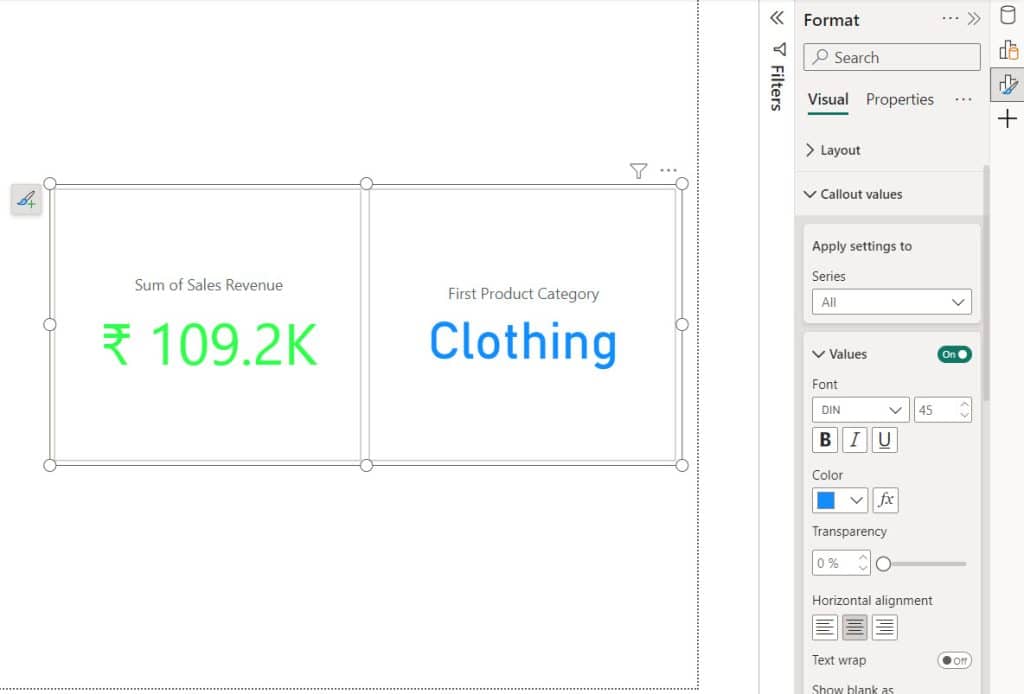The width and height of the screenshot is (1024, 694).
Task: Open Format pane more options ellipsis
Action: click(x=950, y=18)
